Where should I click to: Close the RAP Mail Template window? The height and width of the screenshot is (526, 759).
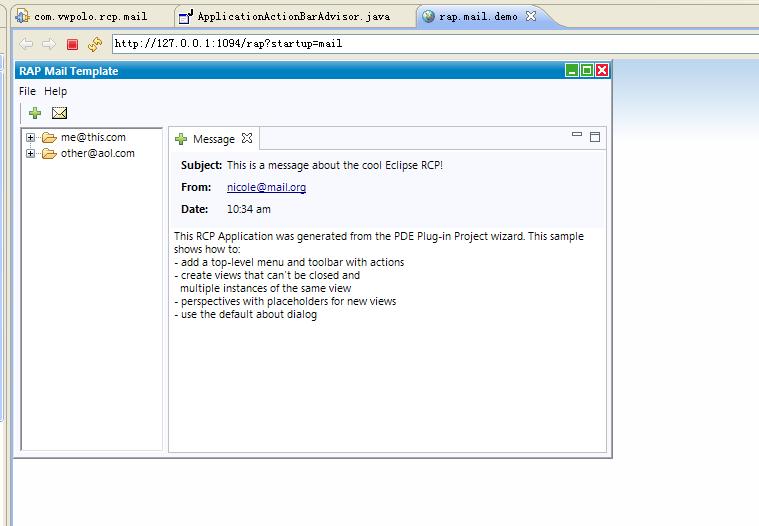pos(602,71)
